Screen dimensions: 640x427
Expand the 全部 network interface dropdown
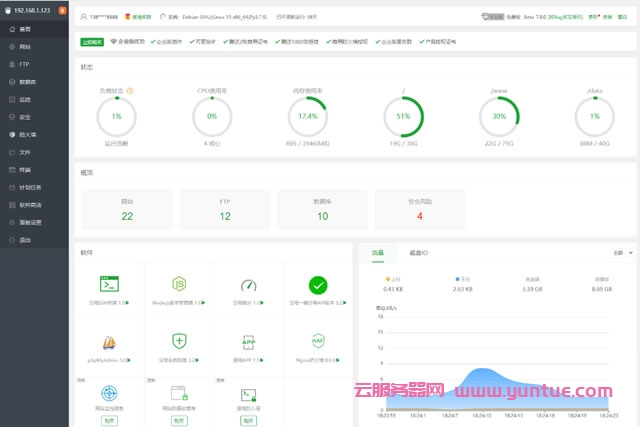pyautogui.click(x=620, y=253)
